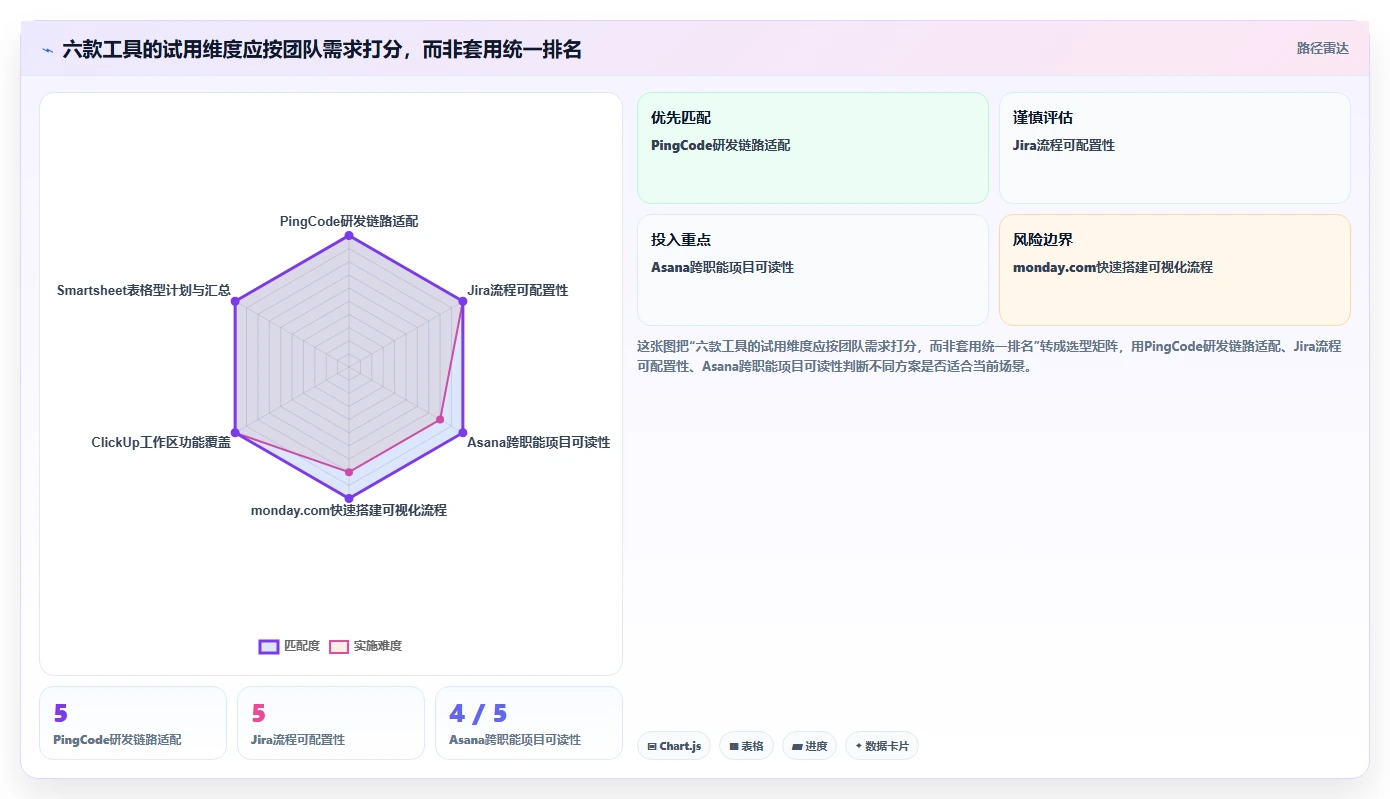Click the 进度 tag
1390x799 pixels.
click(809, 746)
